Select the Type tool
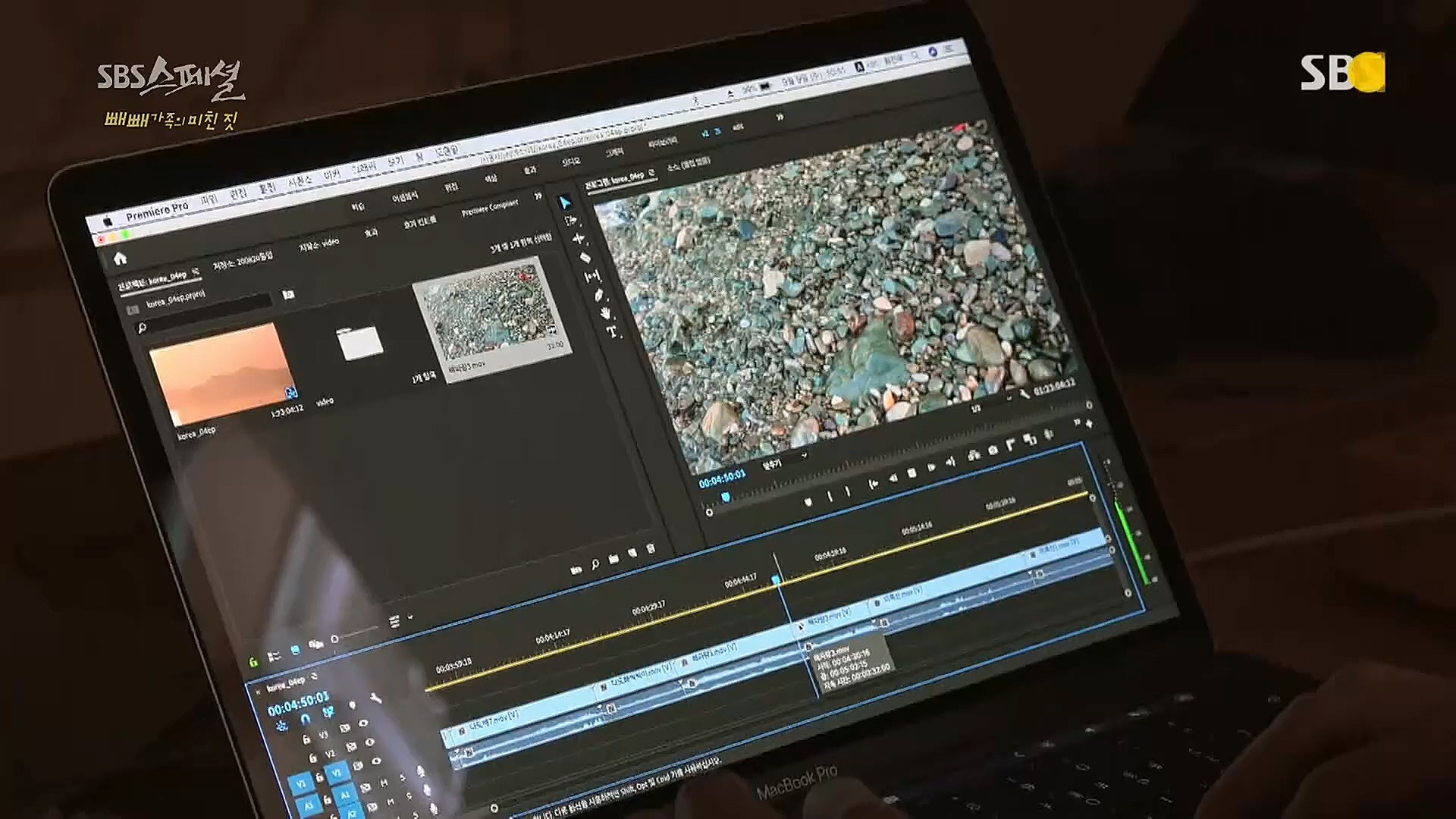The width and height of the screenshot is (1456, 819). tap(611, 332)
